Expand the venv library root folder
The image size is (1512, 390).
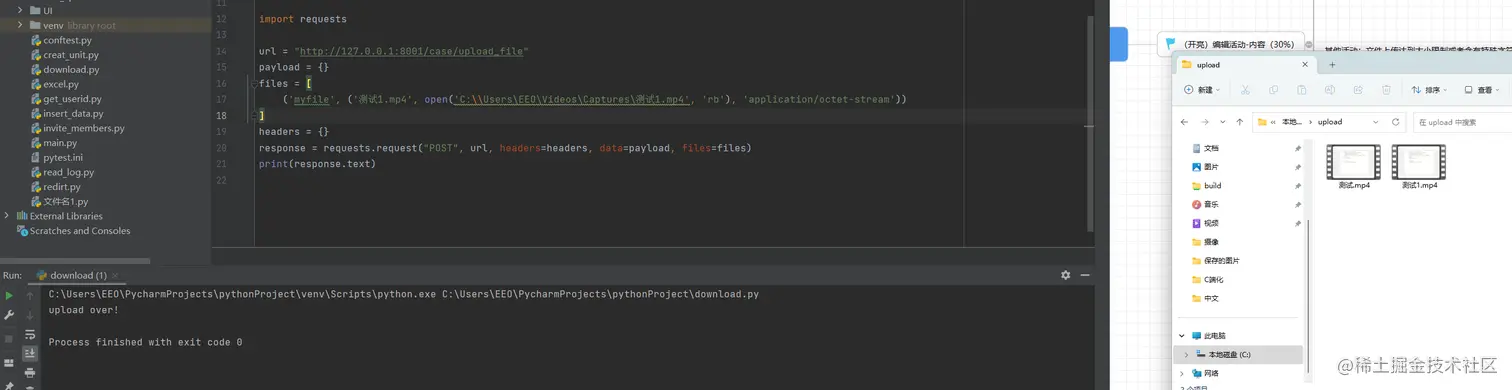pos(20,25)
